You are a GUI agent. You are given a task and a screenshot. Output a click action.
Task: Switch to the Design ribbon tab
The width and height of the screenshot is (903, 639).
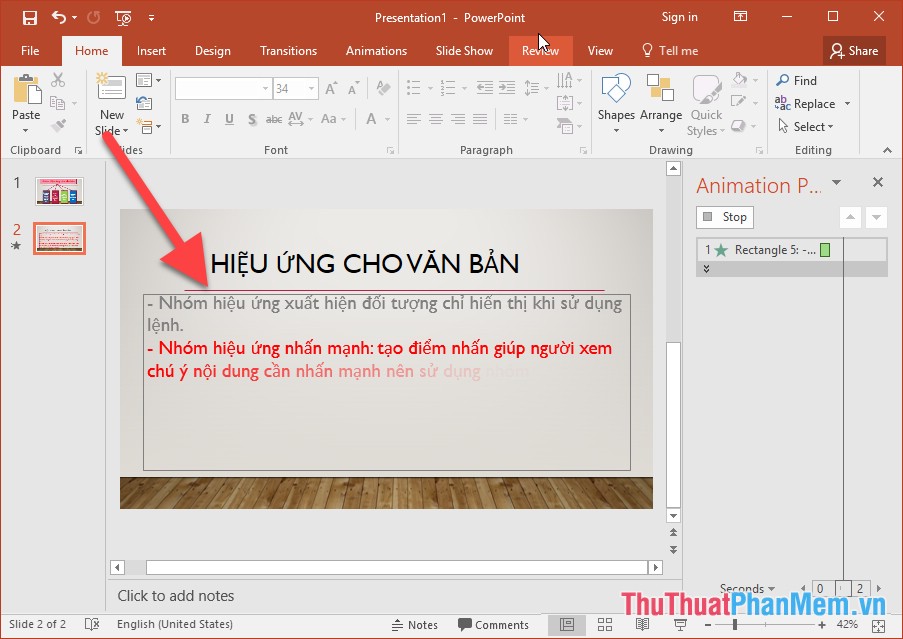pyautogui.click(x=212, y=50)
